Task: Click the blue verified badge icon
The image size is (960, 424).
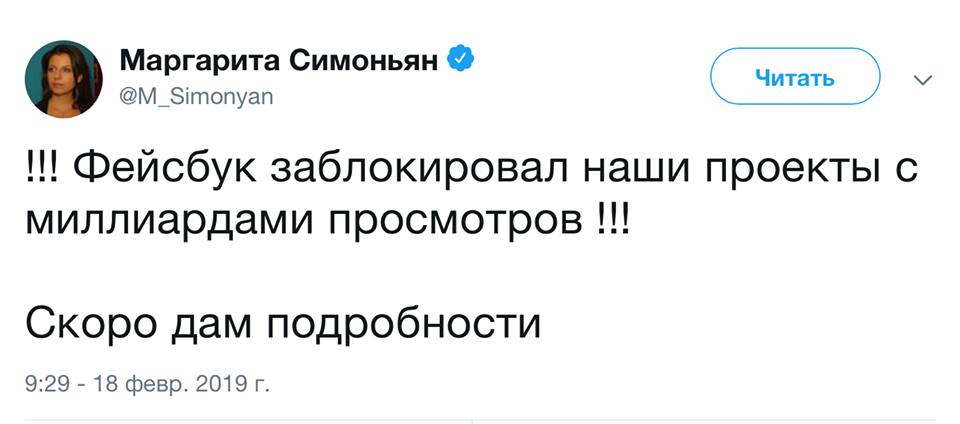Action: pyautogui.click(x=458, y=61)
